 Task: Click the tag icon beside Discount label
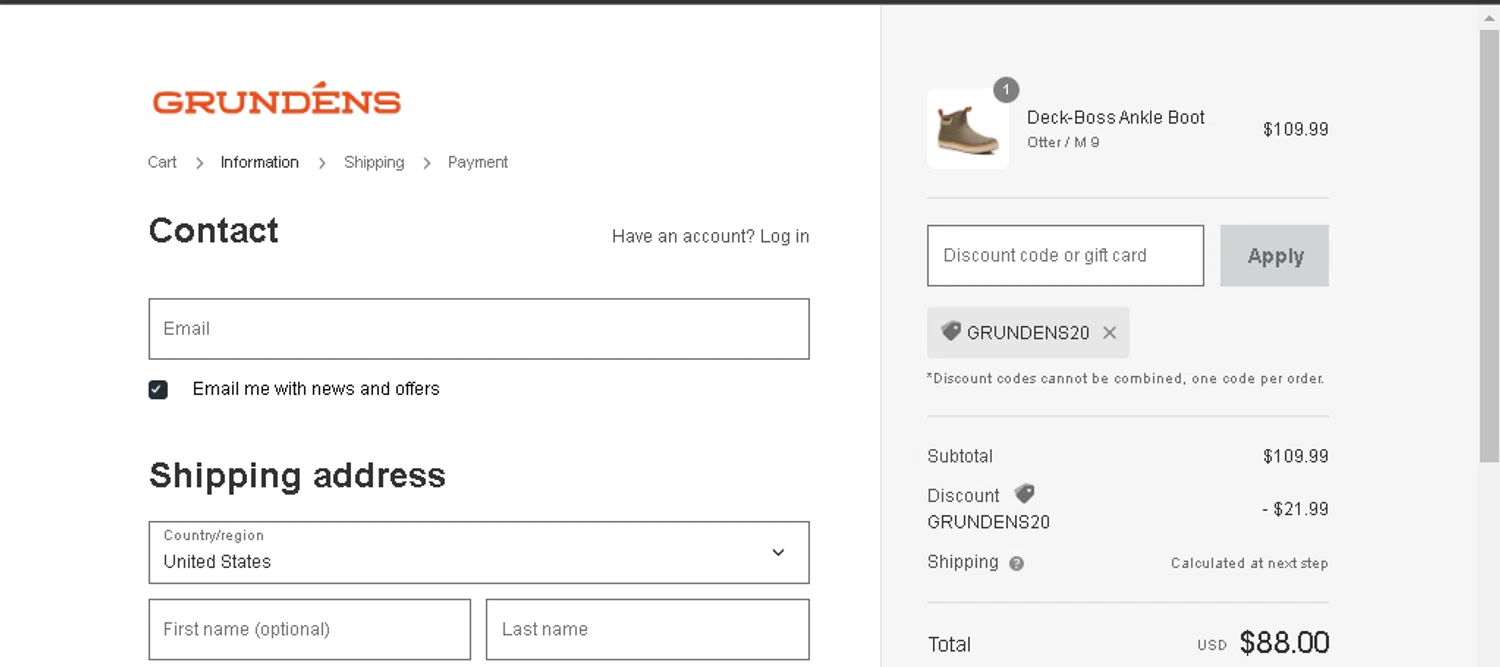(x=1024, y=494)
